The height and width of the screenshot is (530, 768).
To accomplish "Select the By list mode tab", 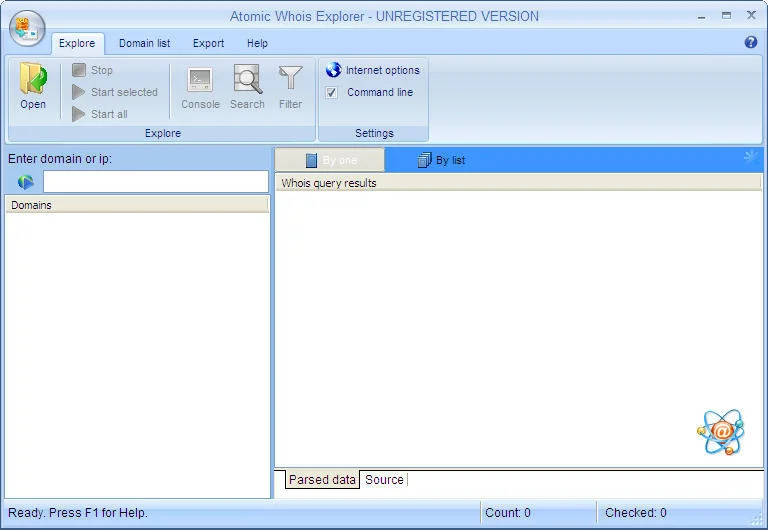I will pos(441,160).
